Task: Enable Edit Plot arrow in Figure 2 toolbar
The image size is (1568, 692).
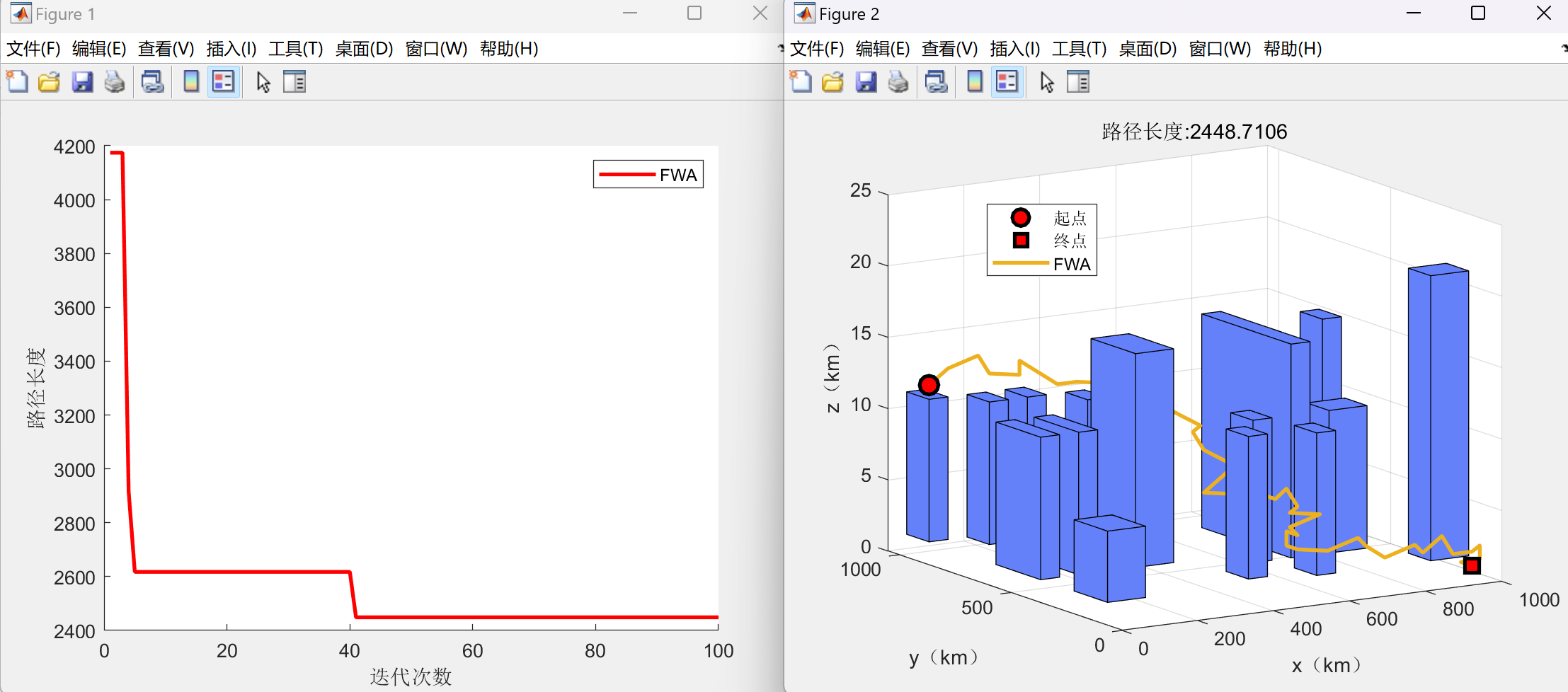Action: 1047,82
